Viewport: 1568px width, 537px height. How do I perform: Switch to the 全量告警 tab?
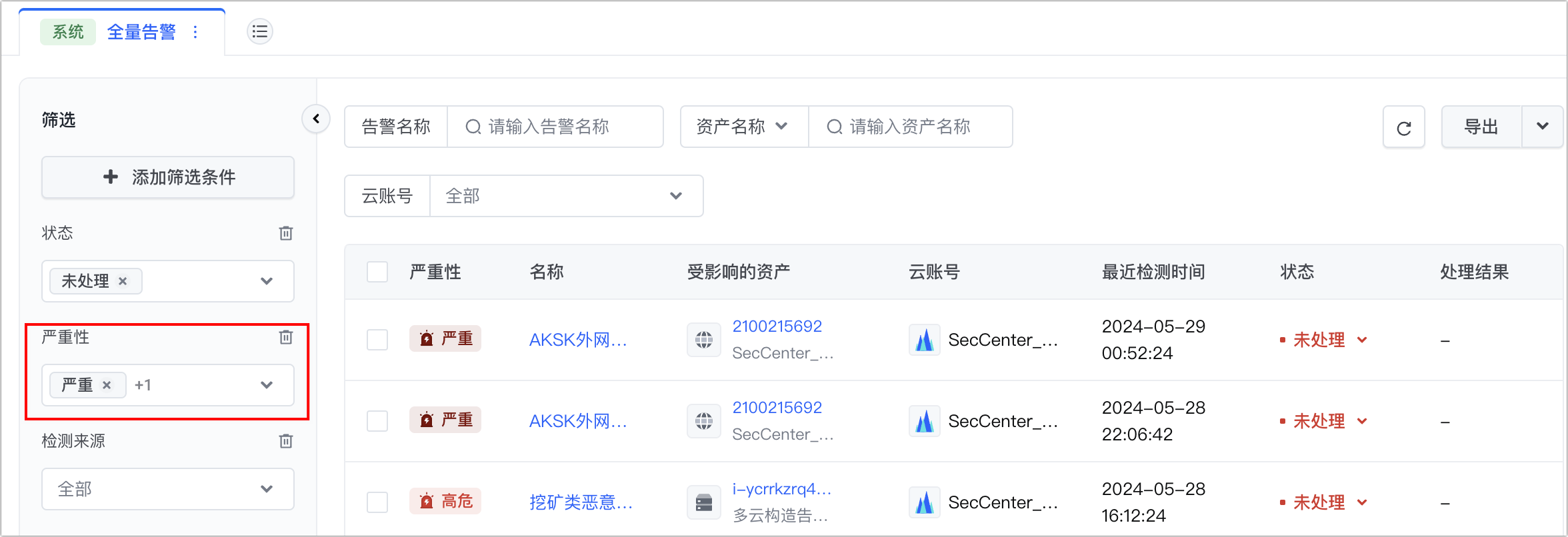(x=141, y=32)
